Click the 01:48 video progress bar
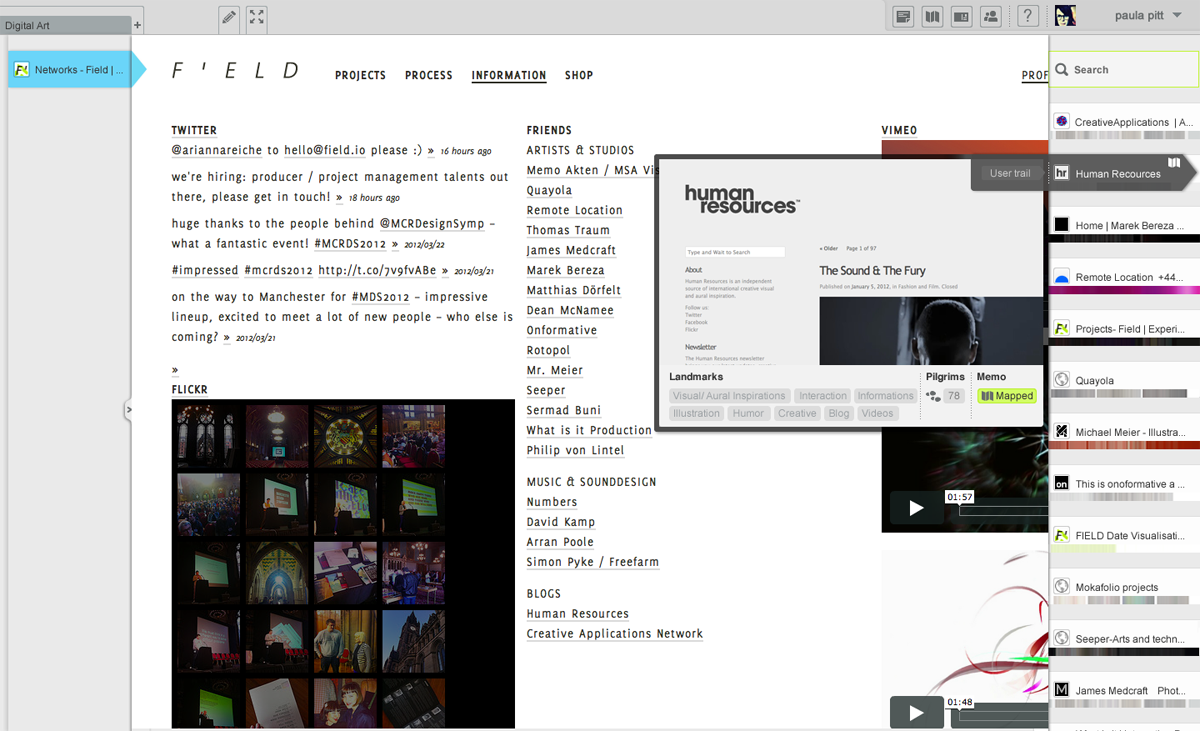Image resolution: width=1200 pixels, height=731 pixels. point(1003,714)
